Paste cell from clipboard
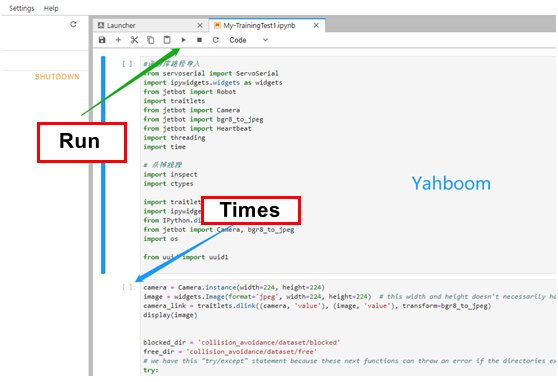The height and width of the screenshot is (382, 558). point(167,40)
